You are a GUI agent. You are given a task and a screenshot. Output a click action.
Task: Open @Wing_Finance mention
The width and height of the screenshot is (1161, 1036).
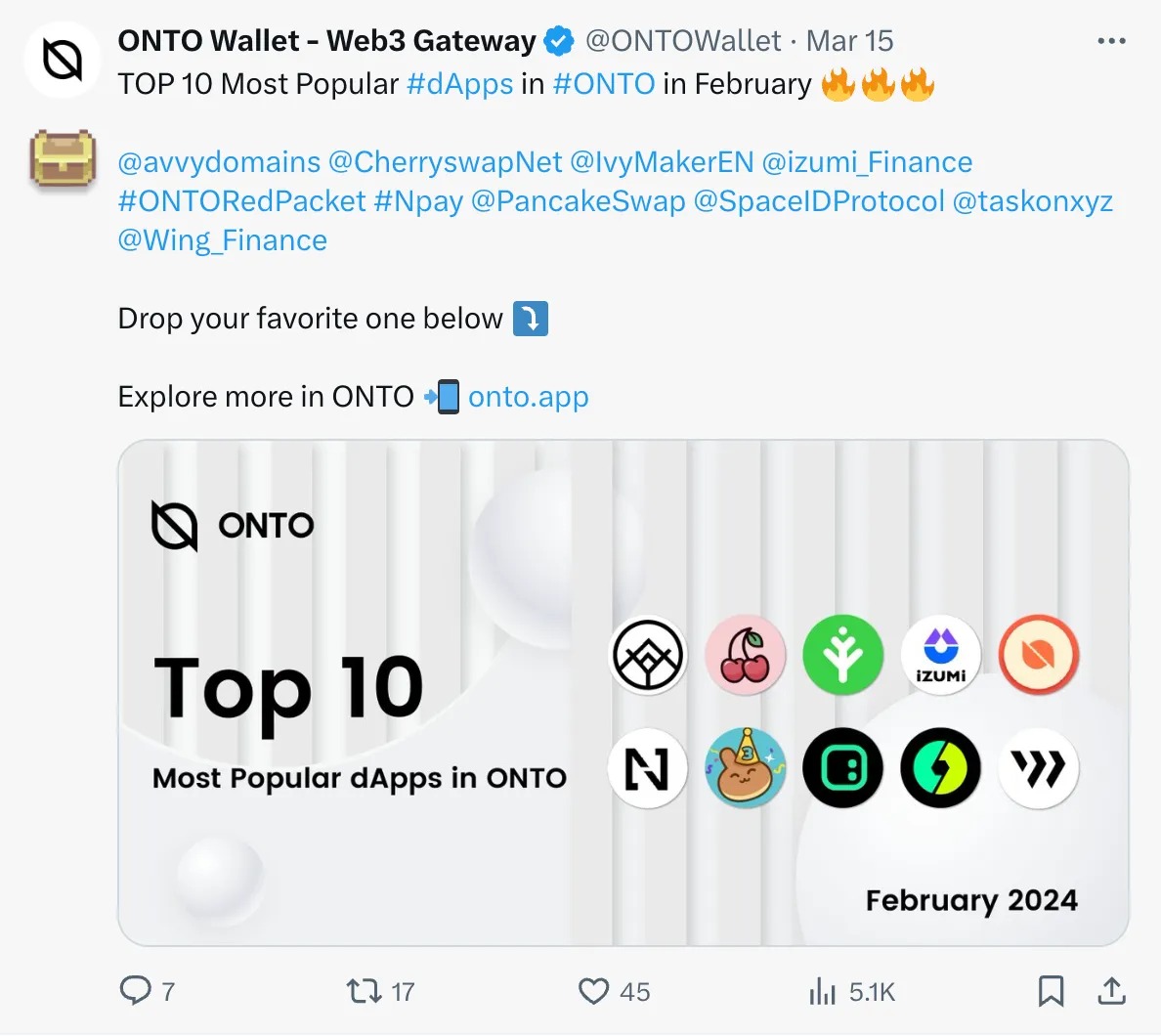222,240
